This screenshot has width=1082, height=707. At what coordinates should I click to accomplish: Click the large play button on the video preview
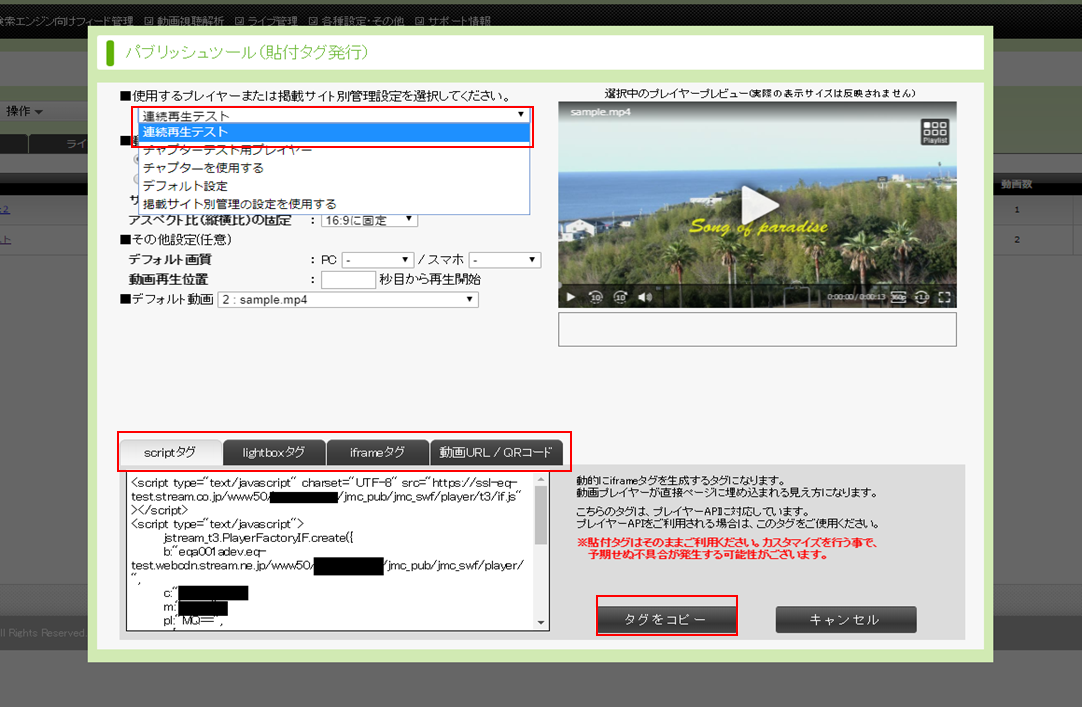(x=759, y=205)
